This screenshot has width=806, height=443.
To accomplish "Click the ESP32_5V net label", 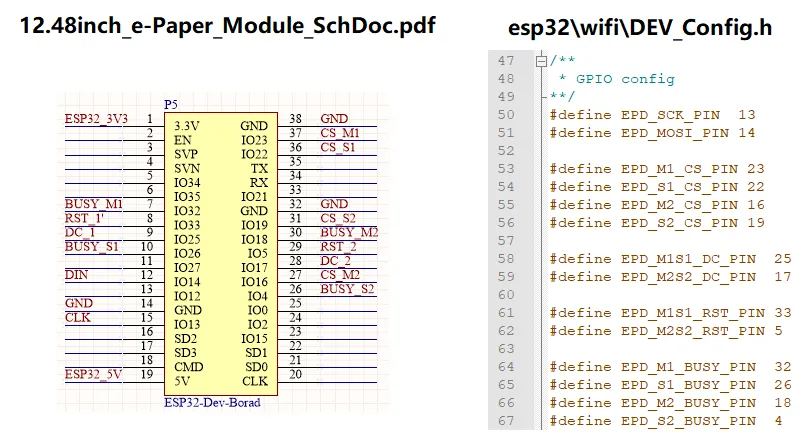I will tap(93, 374).
